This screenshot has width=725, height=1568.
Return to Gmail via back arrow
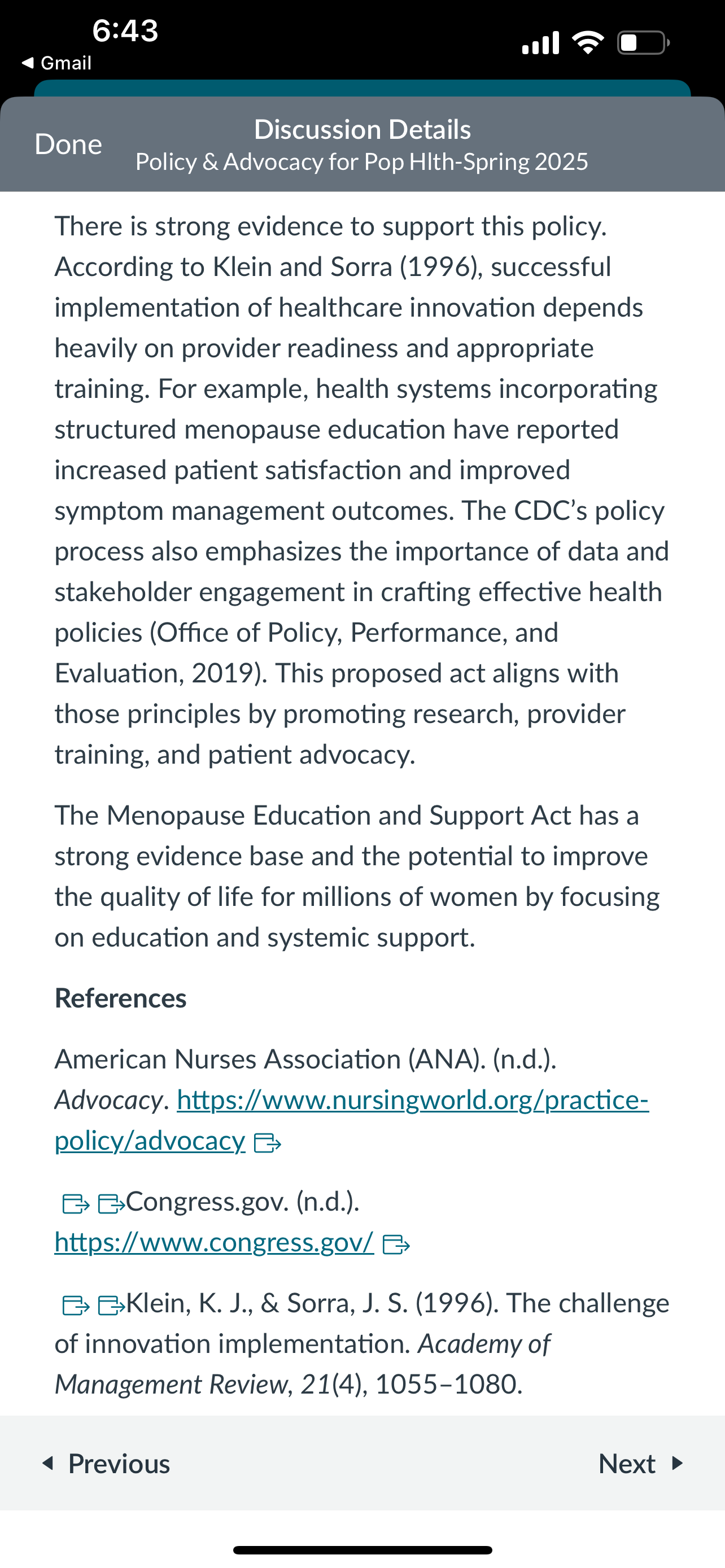[56, 63]
